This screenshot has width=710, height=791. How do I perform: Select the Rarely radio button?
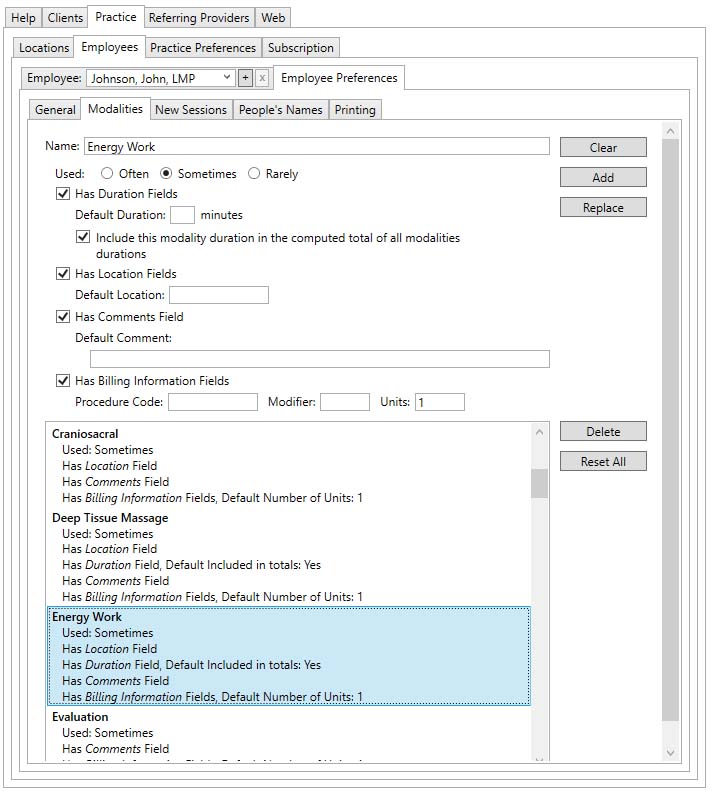[x=254, y=174]
